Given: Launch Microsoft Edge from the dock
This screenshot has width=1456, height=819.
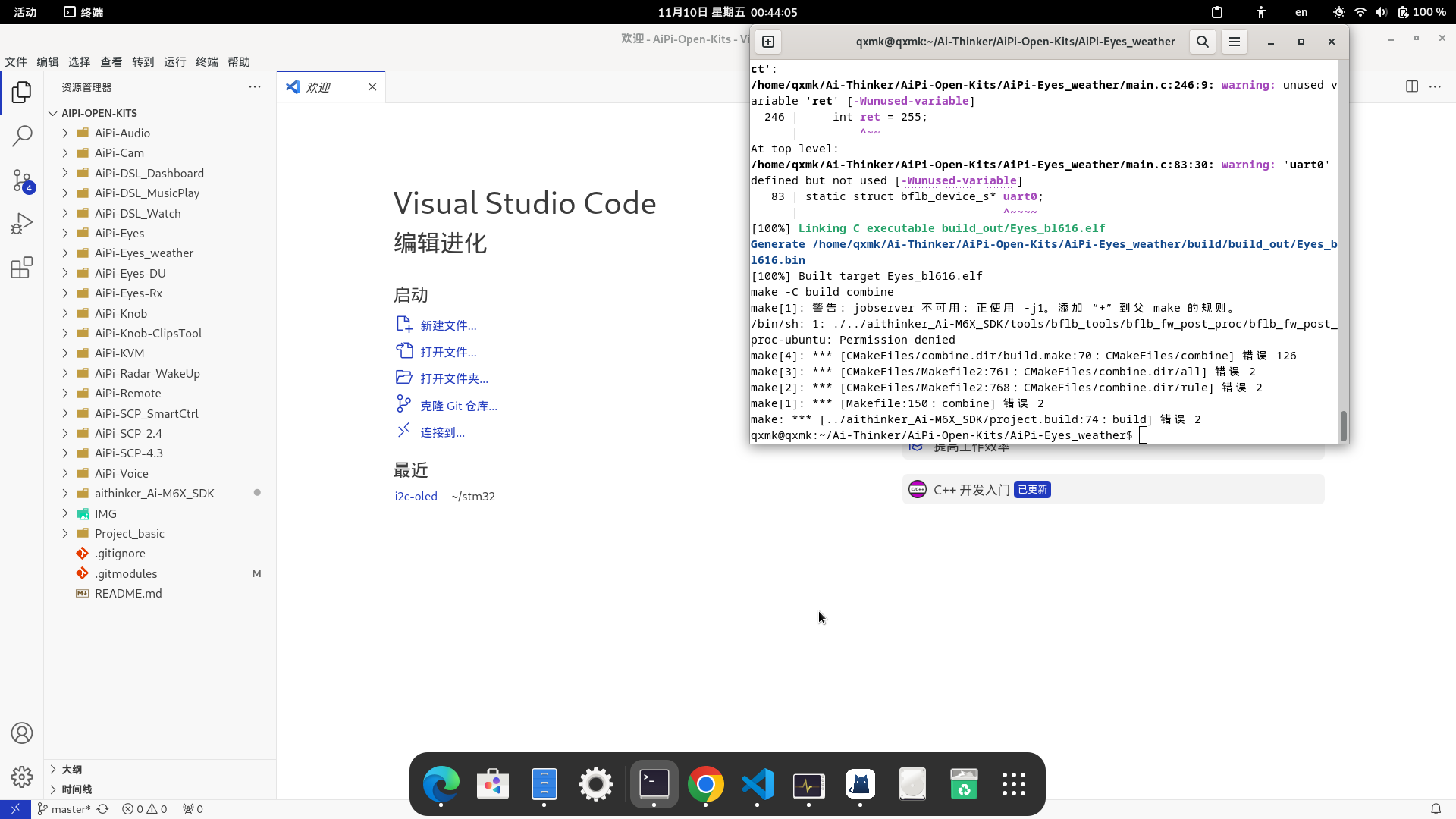Looking at the screenshot, I should tap(441, 784).
